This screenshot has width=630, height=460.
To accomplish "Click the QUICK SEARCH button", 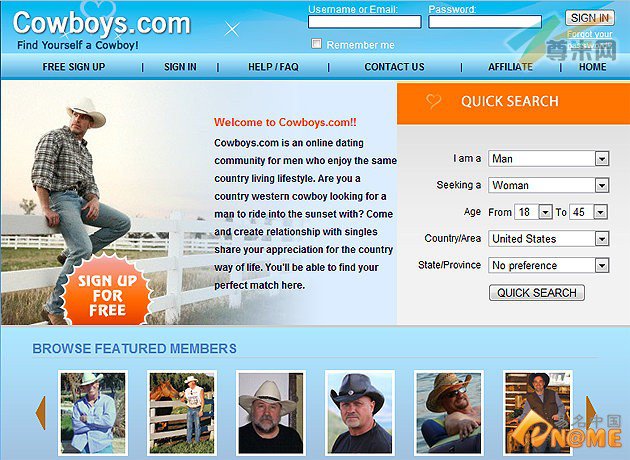I will [537, 293].
